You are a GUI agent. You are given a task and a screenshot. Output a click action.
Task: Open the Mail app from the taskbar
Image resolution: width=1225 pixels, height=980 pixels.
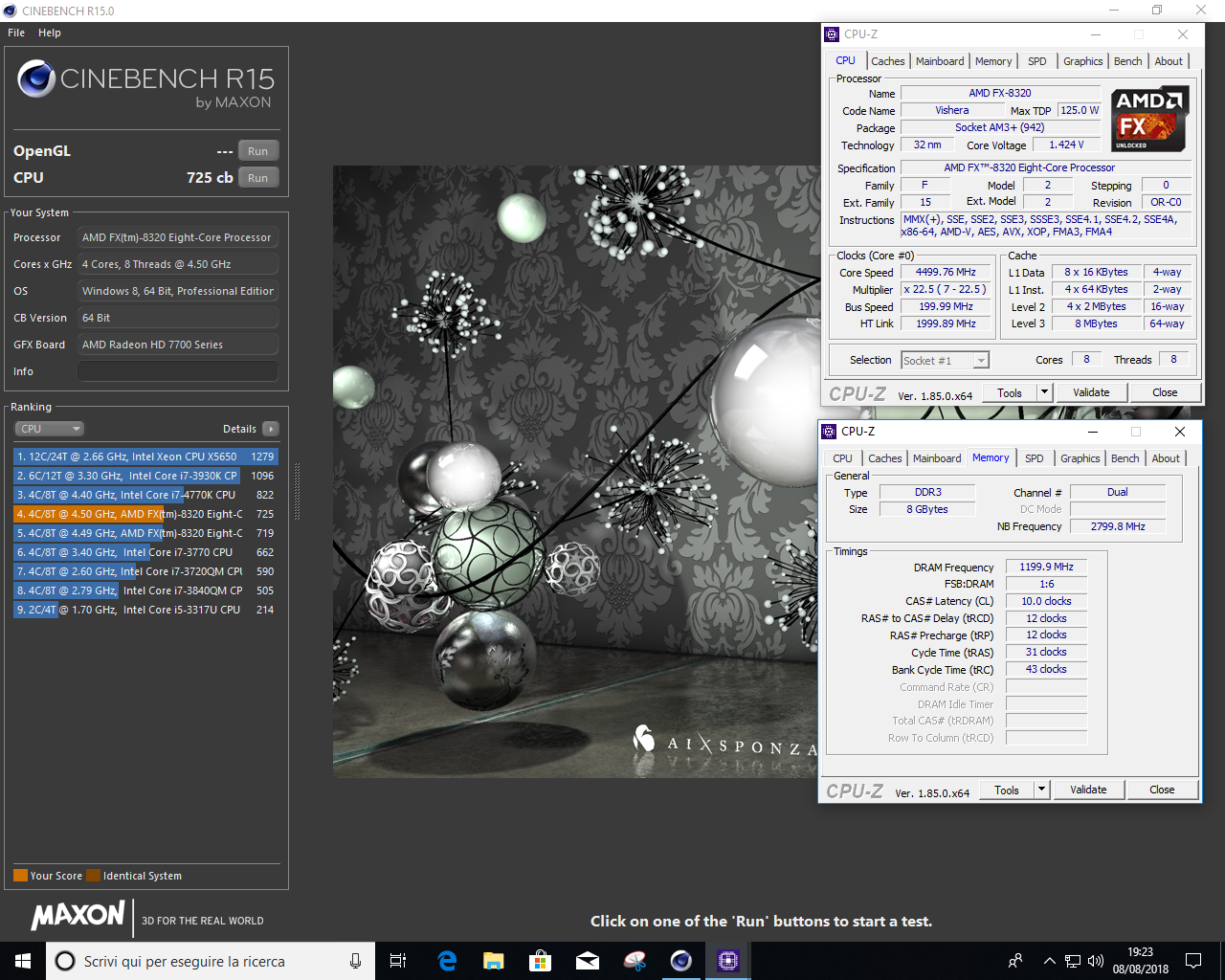tap(587, 961)
